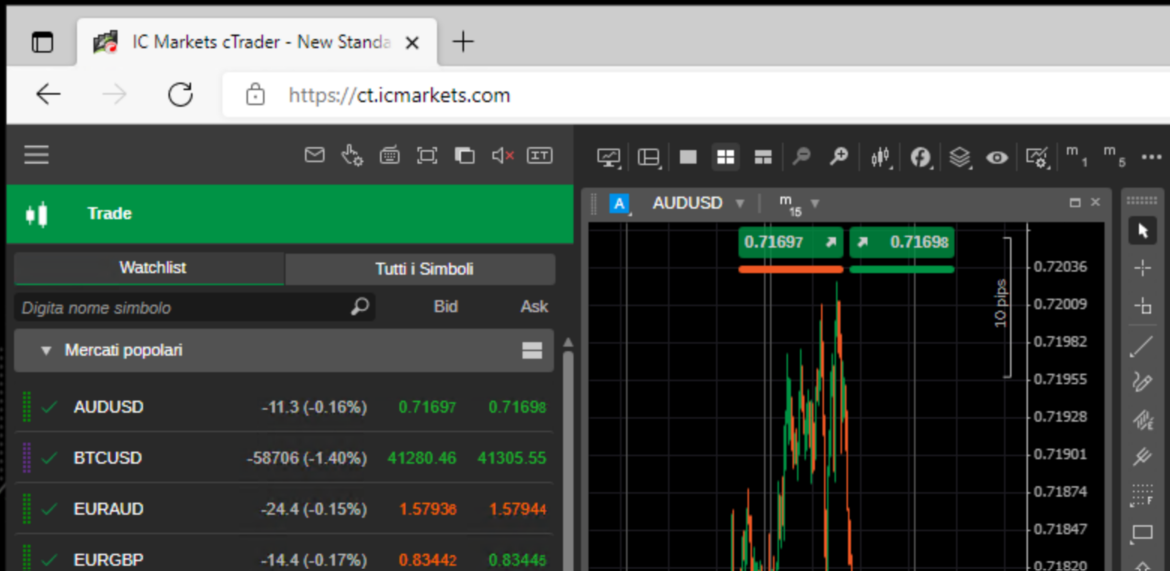Select the BTCUSD watchlist row

click(284, 458)
